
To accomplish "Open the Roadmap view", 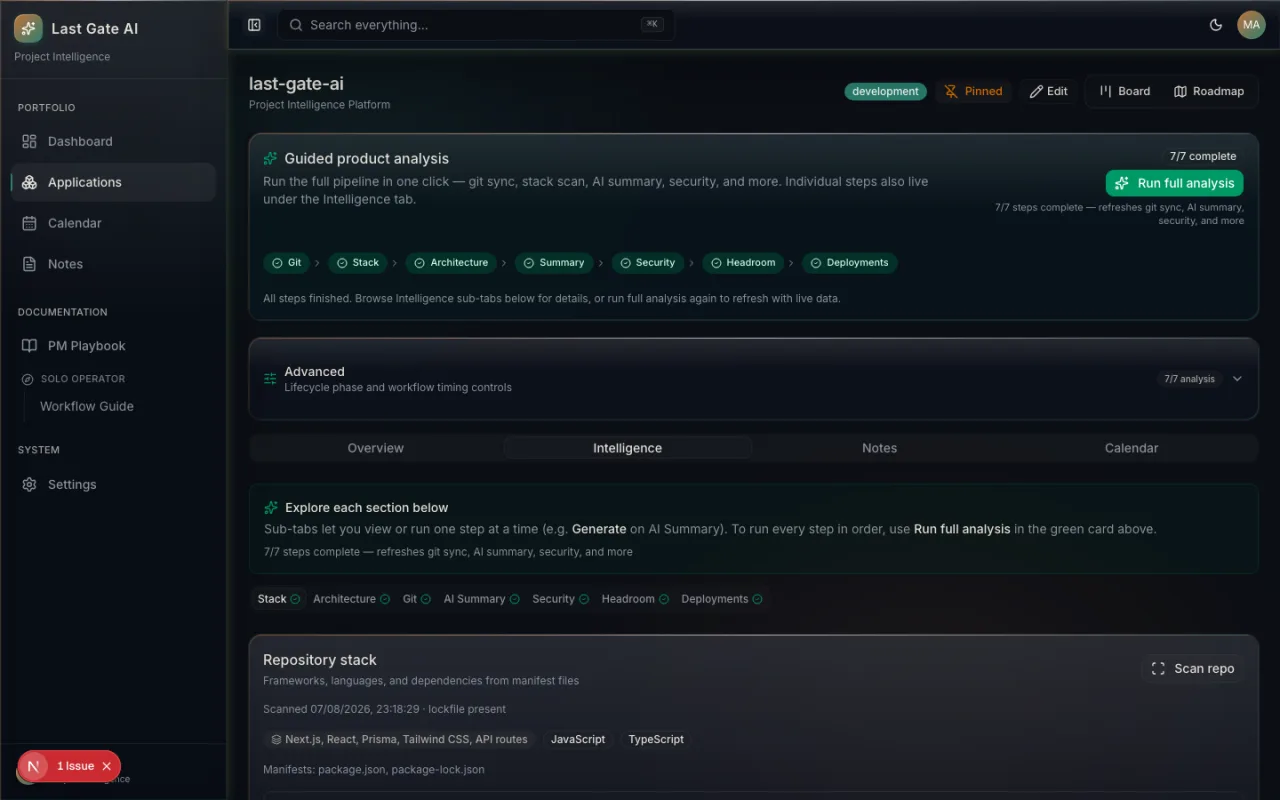I will pyautogui.click(x=1209, y=91).
